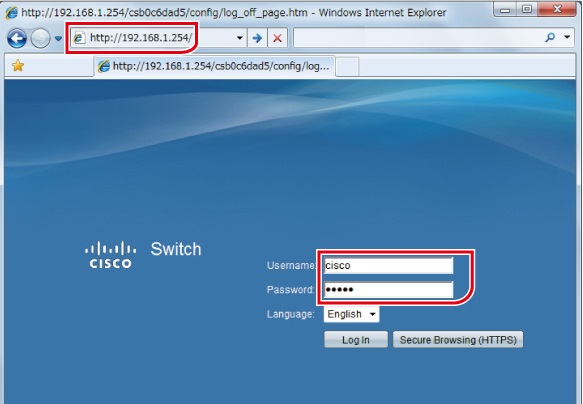Click the greyed Forward navigation button
This screenshot has width=583, height=404.
pyautogui.click(x=40, y=38)
